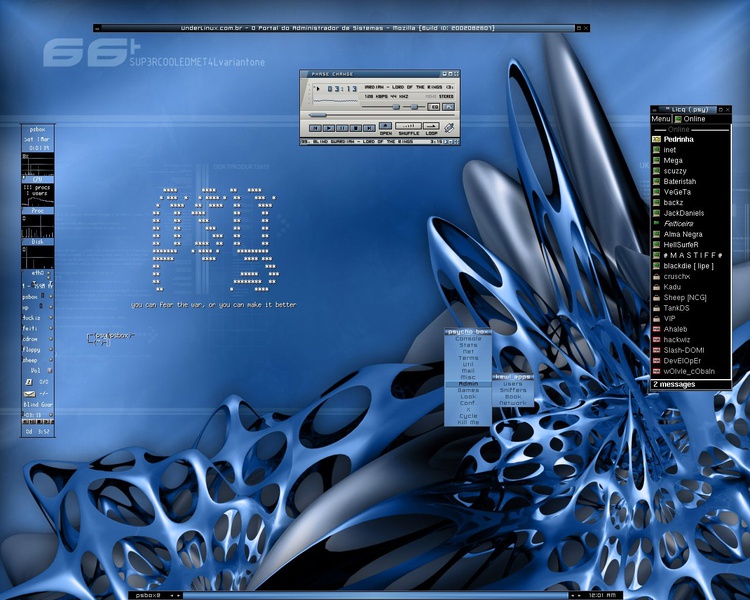Open the Terms submenu in psycho box
Image resolution: width=750 pixels, height=600 pixels.
coord(468,358)
